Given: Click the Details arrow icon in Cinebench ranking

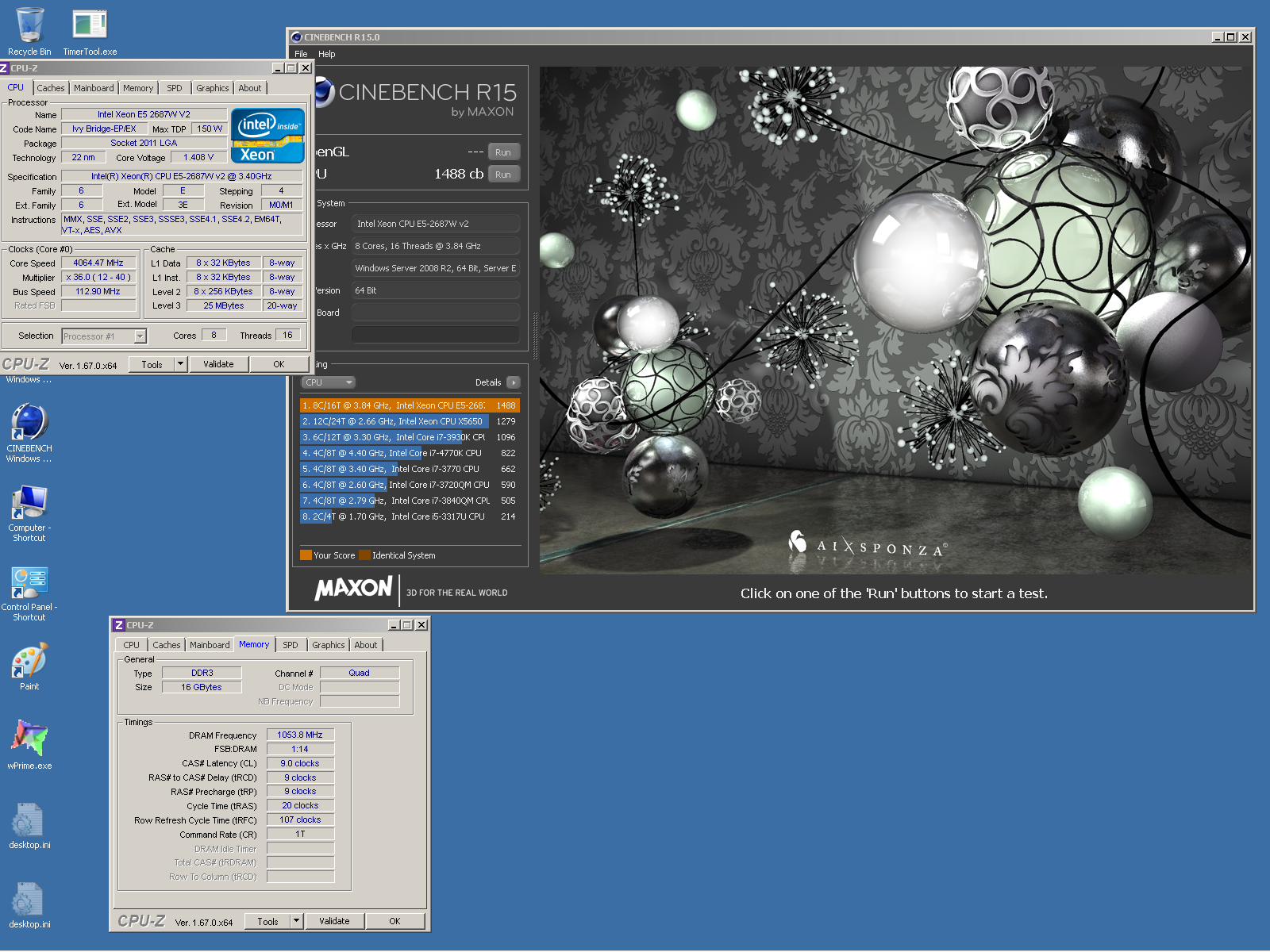Looking at the screenshot, I should 514,382.
